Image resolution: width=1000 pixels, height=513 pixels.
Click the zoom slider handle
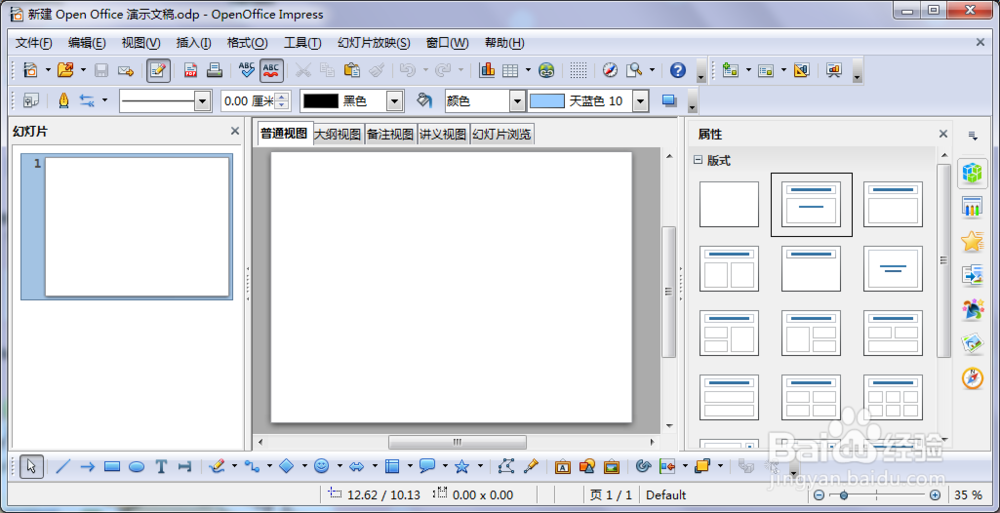pyautogui.click(x=843, y=495)
